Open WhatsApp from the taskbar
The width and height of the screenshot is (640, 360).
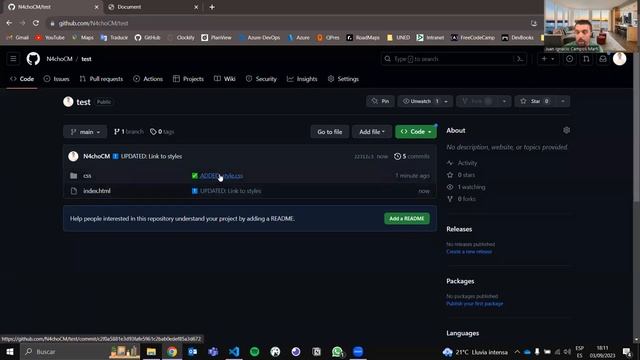337,351
